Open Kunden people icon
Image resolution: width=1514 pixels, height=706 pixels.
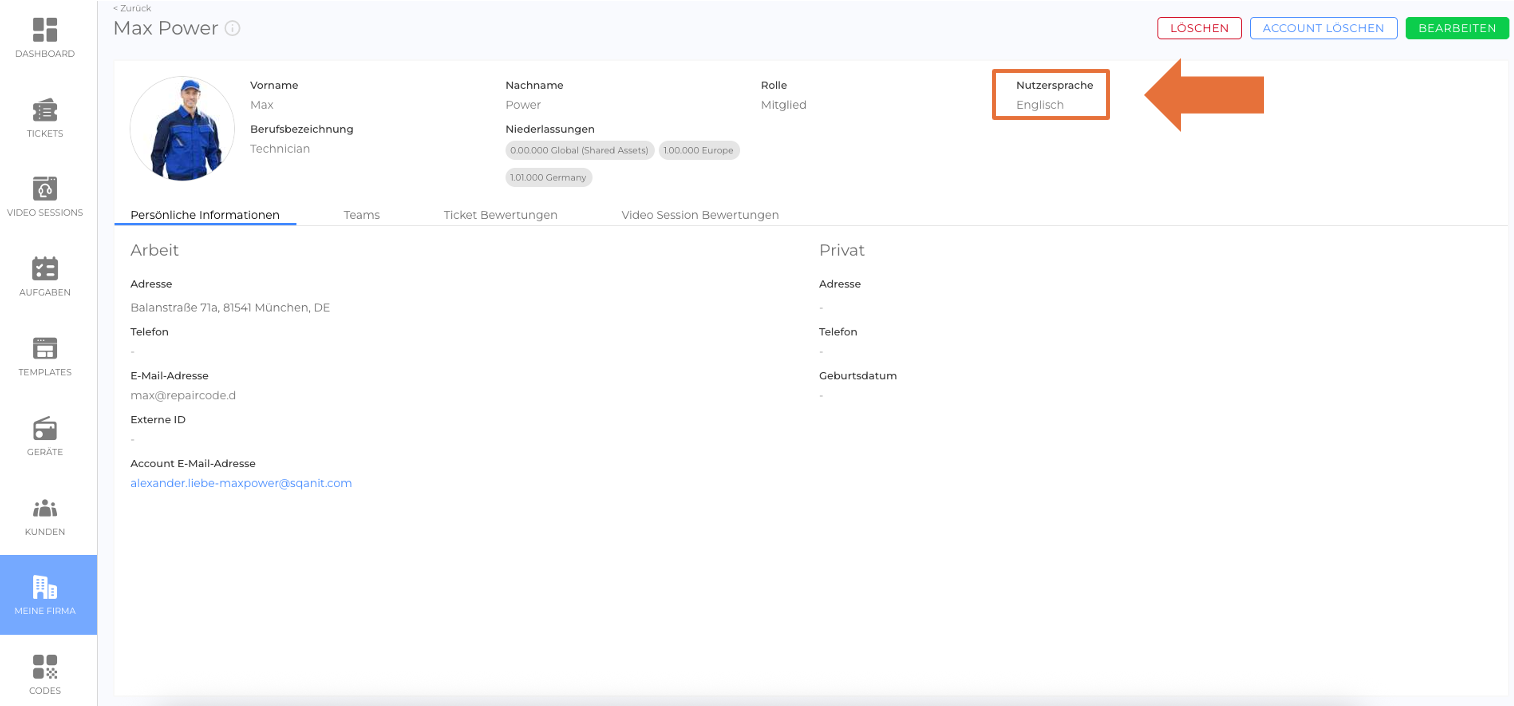tap(45, 509)
